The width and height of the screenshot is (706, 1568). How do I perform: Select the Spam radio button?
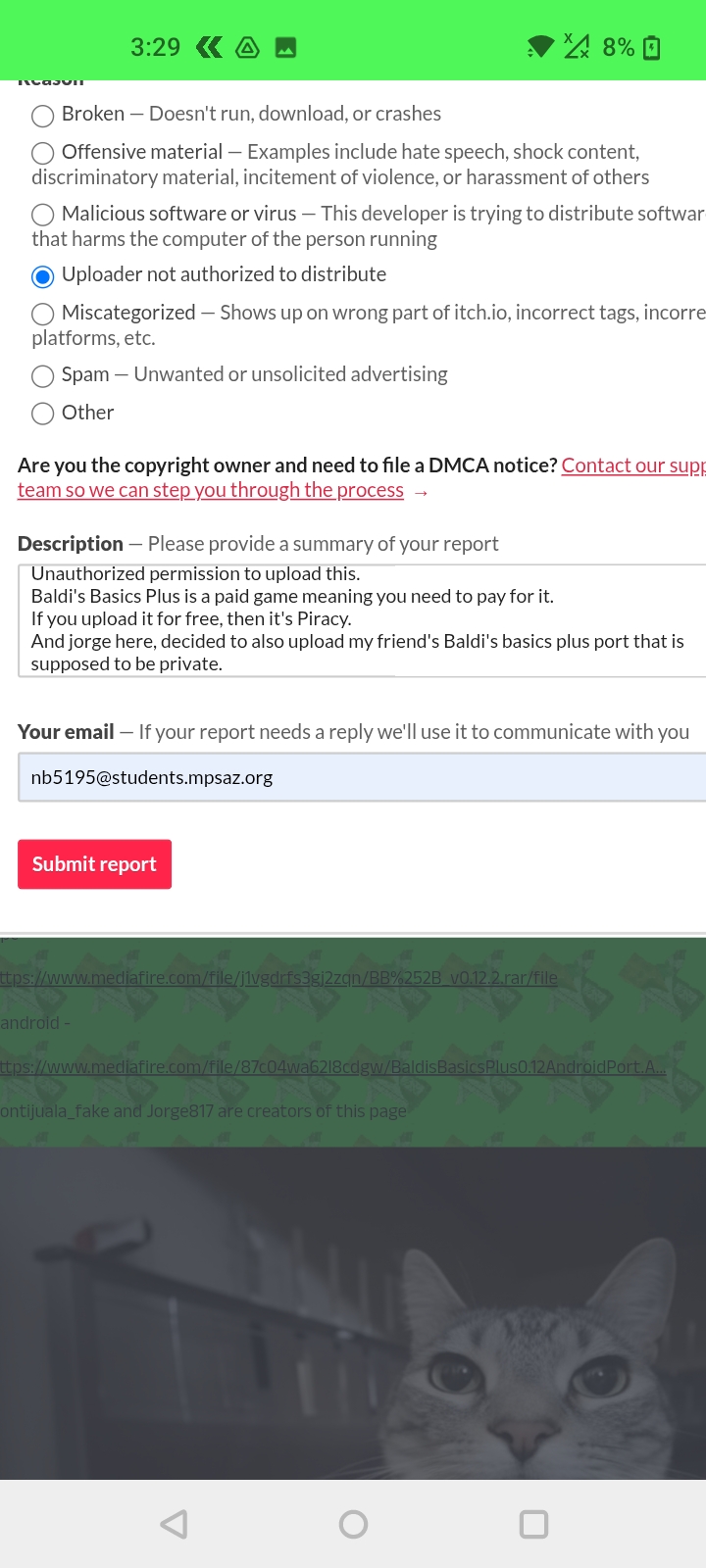point(42,375)
